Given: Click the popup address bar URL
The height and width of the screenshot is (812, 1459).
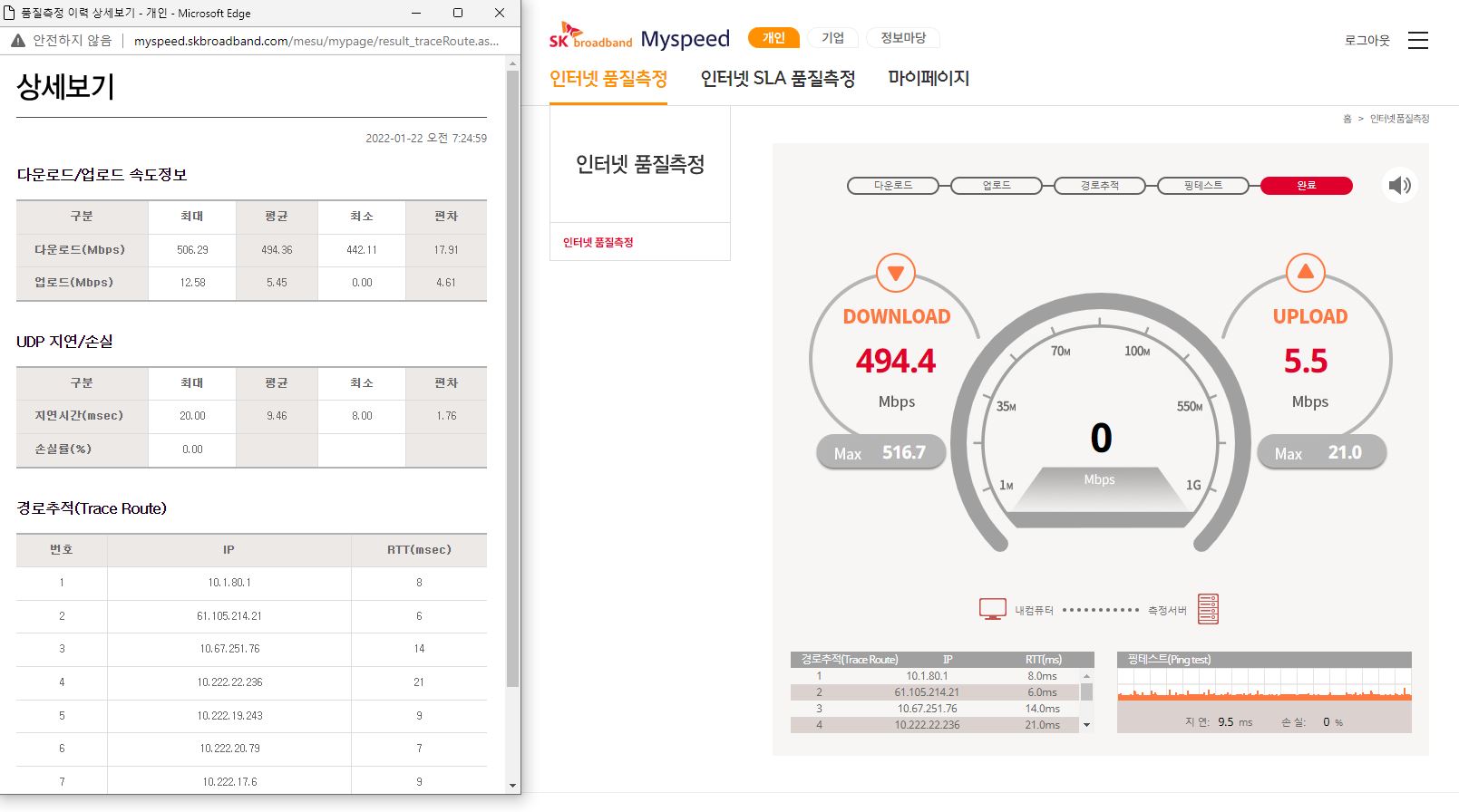Looking at the screenshot, I should click(316, 41).
